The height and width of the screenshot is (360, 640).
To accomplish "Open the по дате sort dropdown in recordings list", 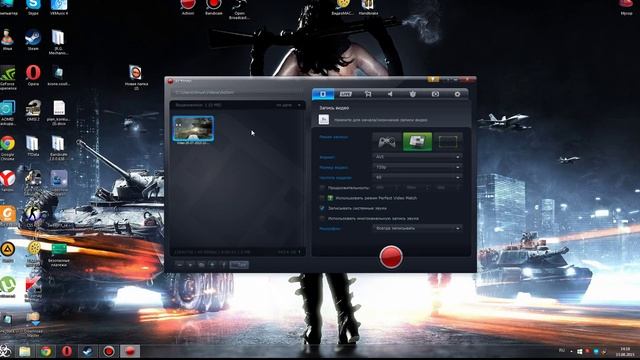I will pyautogui.click(x=289, y=105).
